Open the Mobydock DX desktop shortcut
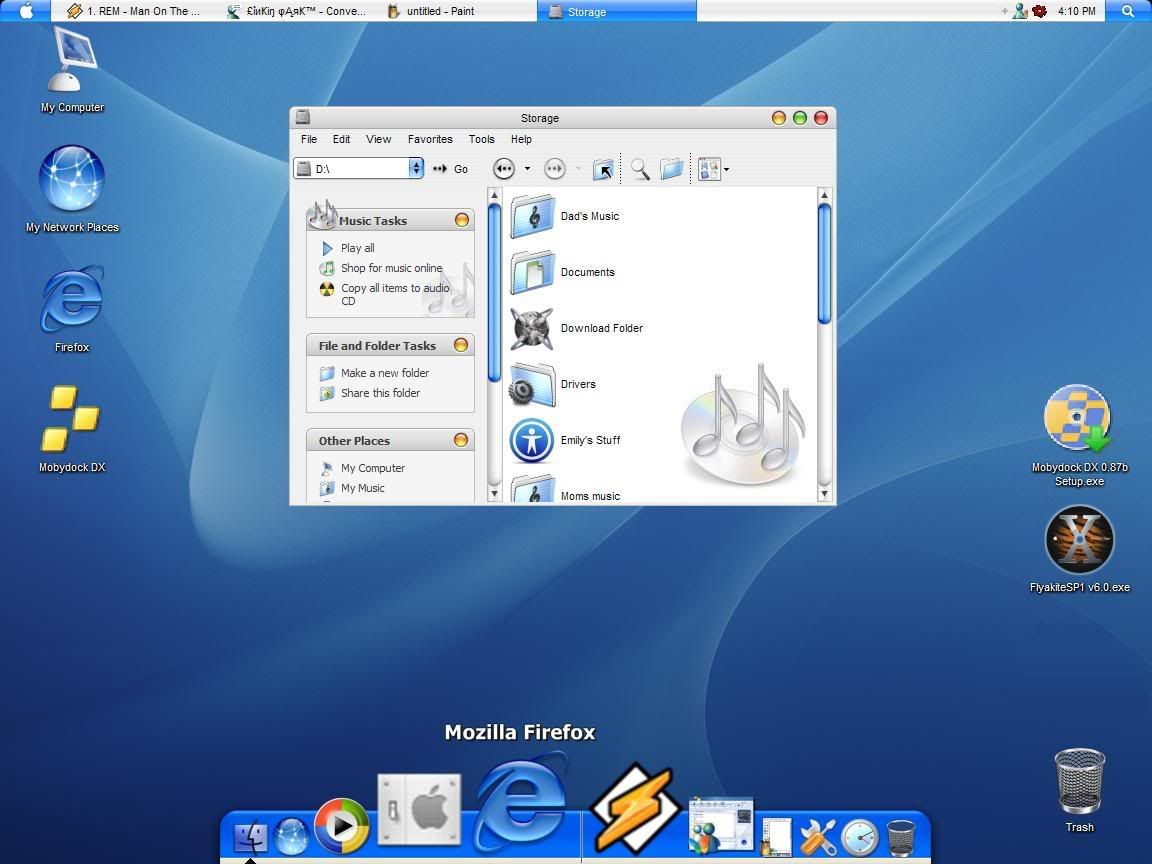Viewport: 1152px width, 864px height. click(71, 418)
